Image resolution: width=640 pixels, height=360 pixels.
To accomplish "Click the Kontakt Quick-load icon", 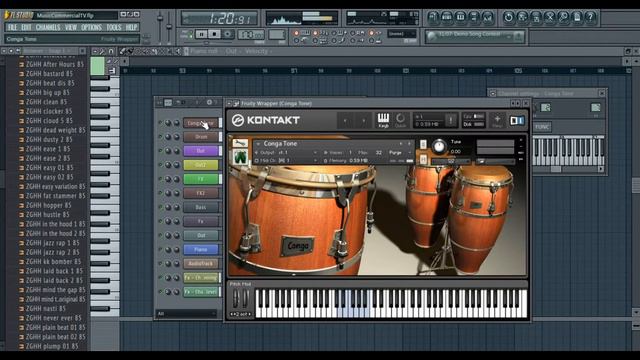I will (400, 120).
